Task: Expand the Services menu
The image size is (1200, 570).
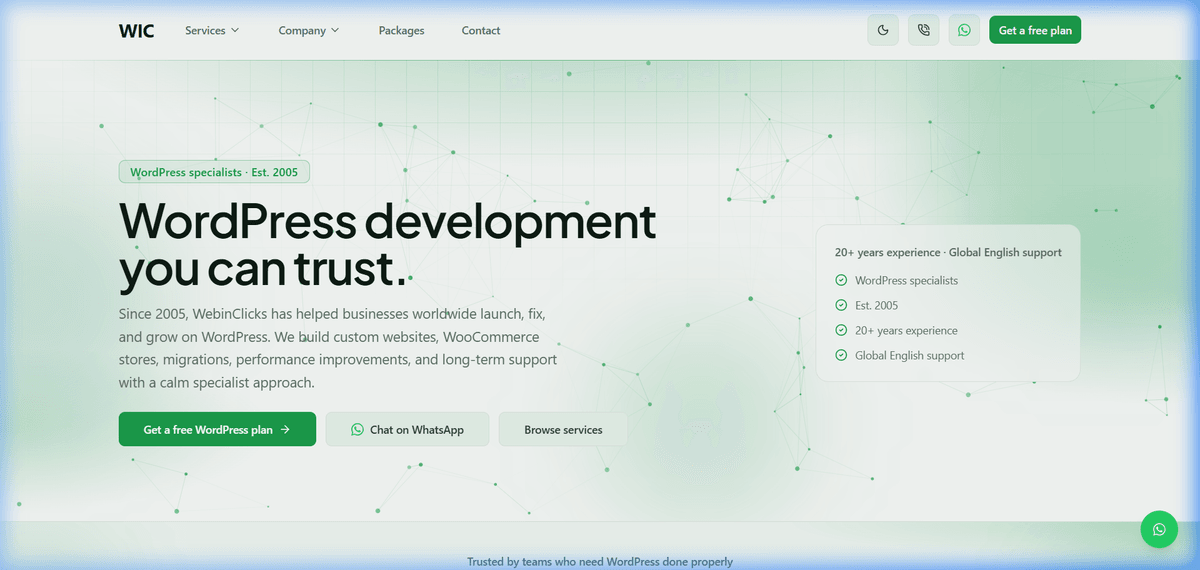Action: [212, 30]
